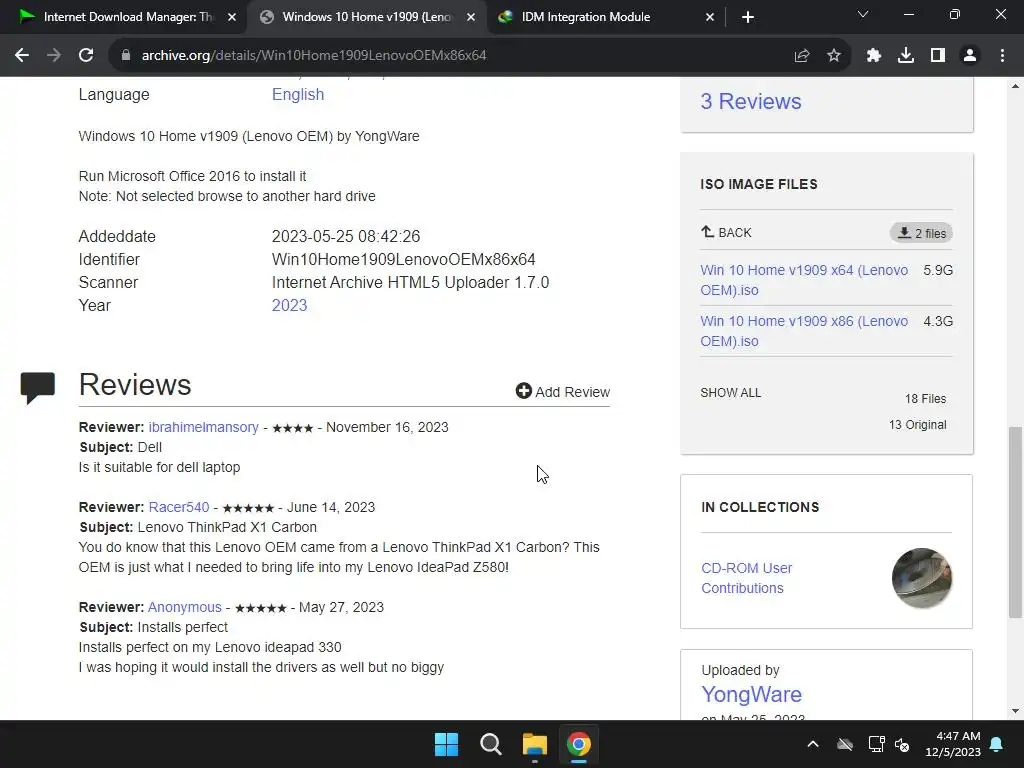Open File Explorer from taskbar
Screen dimensions: 1024x768
[x=535, y=744]
